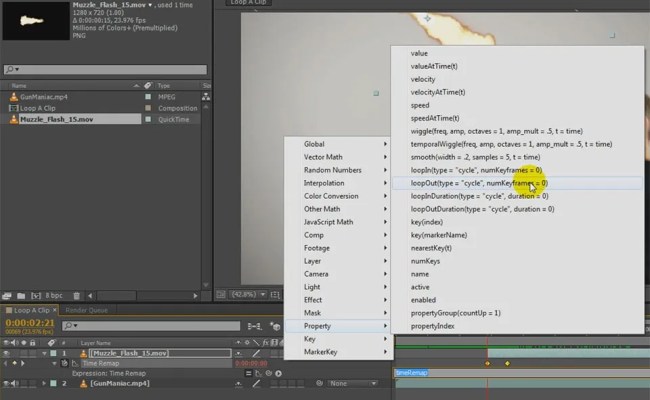Expand the GunManiac.mp4 layer twirl
650x400 pixels.
(44, 383)
